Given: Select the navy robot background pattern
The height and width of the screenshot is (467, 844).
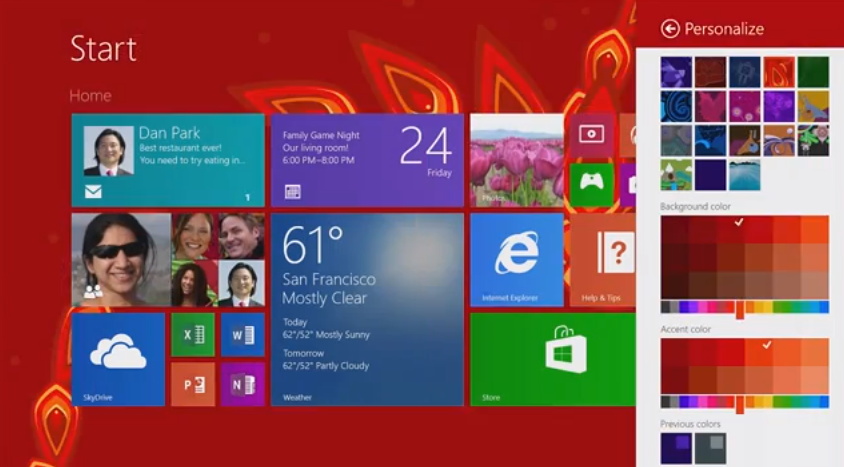Looking at the screenshot, I should pyautogui.click(x=745, y=72).
